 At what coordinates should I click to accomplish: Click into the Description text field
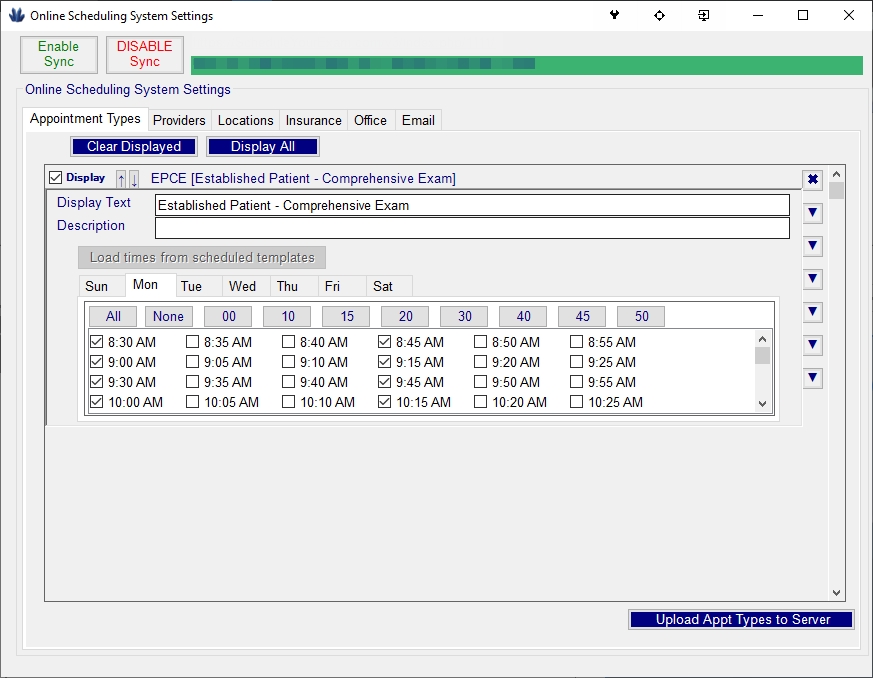click(472, 228)
